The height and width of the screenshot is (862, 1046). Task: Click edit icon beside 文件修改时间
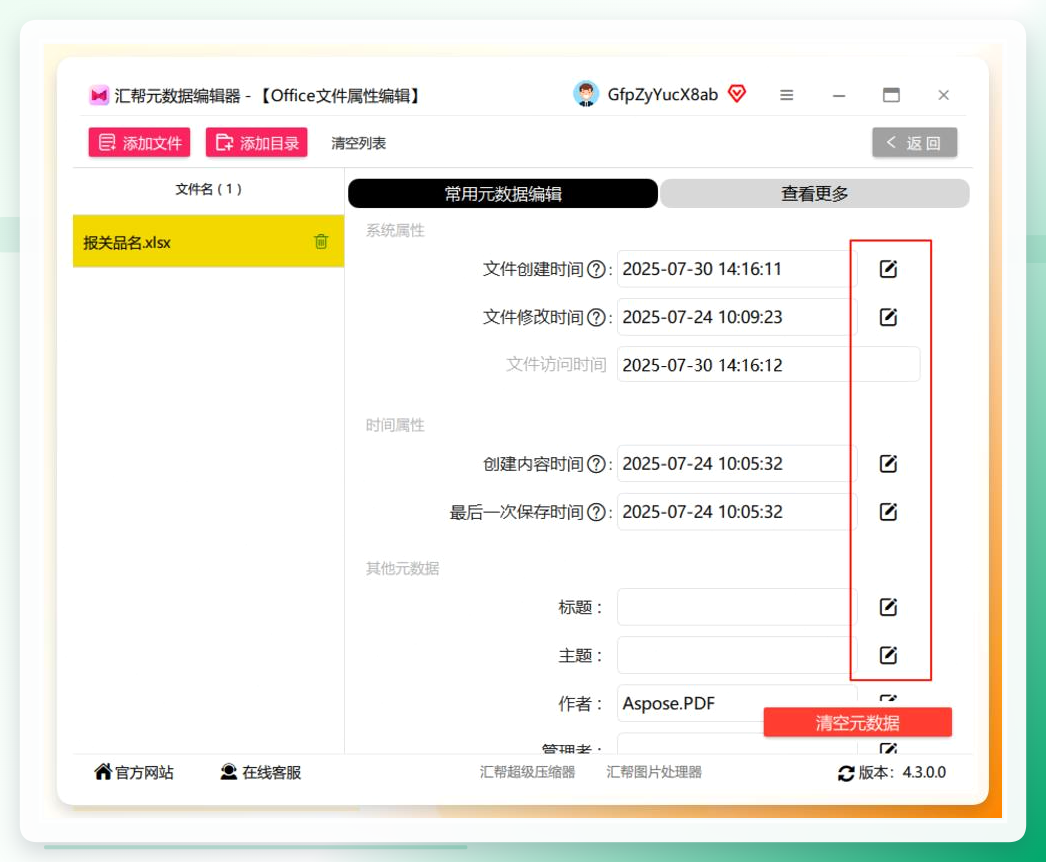[x=888, y=317]
